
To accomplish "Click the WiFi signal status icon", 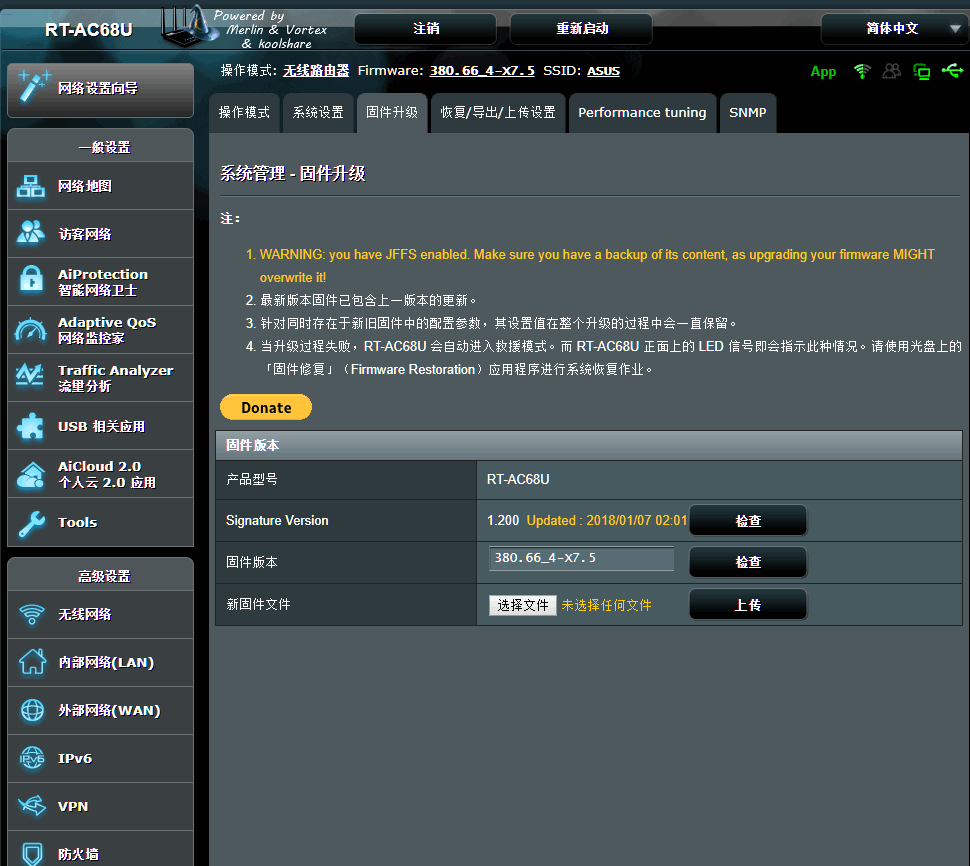I will point(862,71).
